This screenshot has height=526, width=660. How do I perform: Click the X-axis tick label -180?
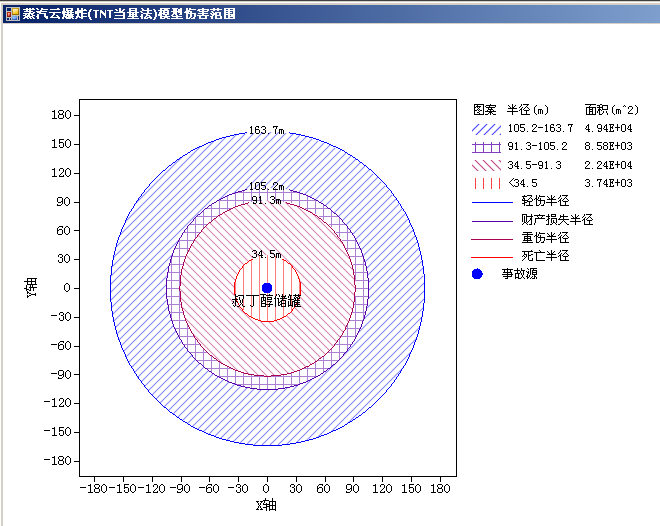(x=94, y=489)
